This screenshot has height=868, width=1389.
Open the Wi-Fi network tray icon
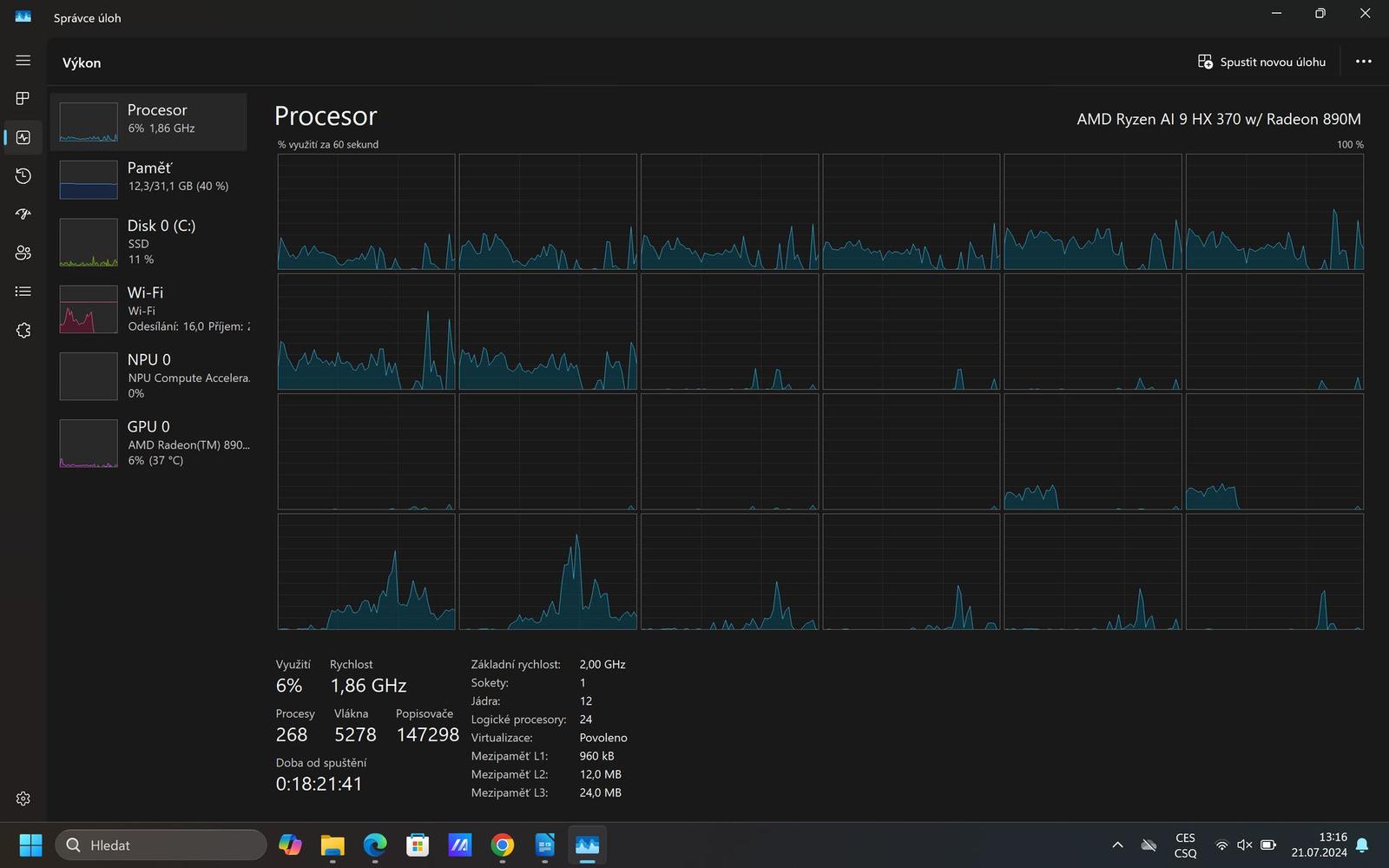point(1221,845)
